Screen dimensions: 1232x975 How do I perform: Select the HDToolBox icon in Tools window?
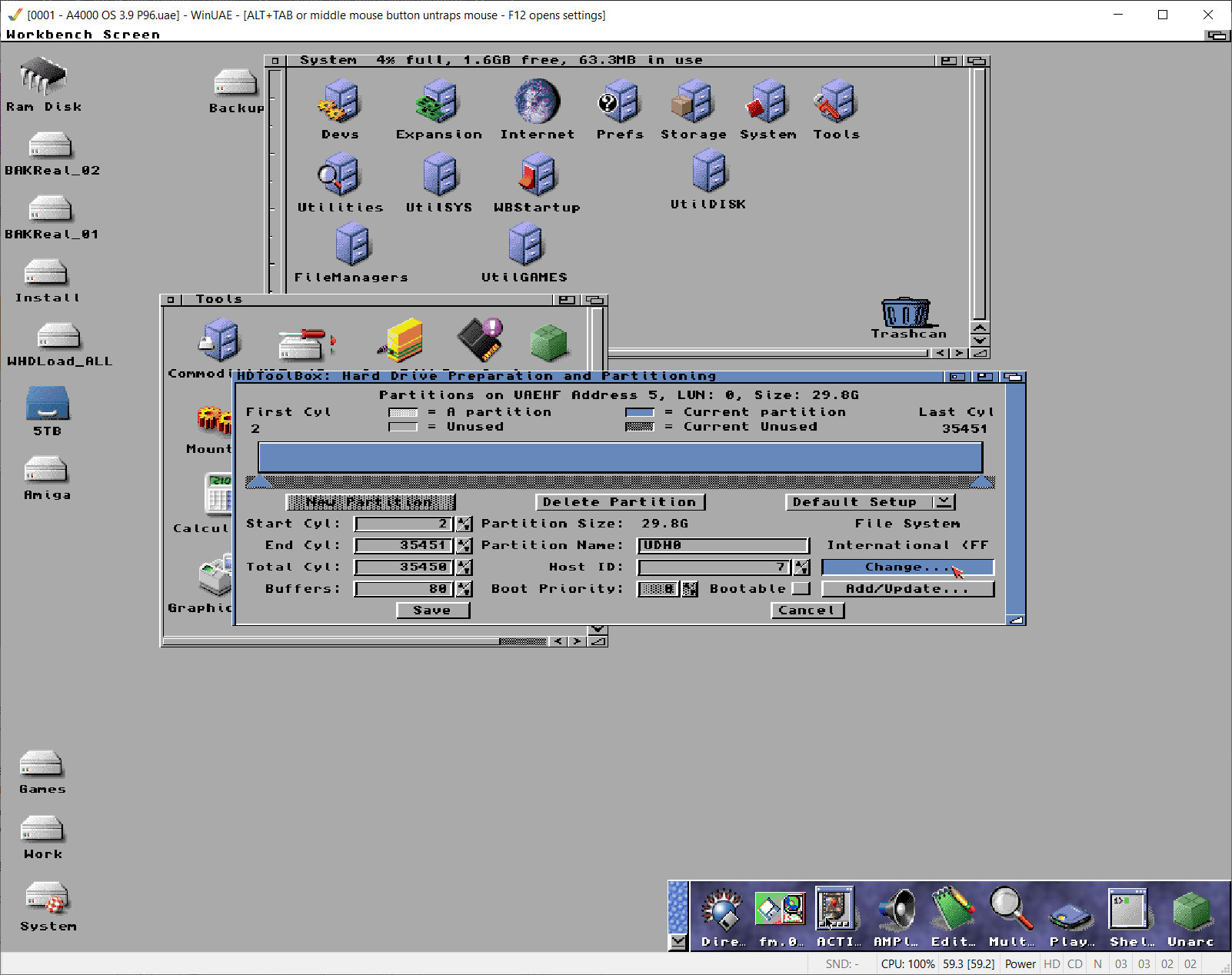coord(306,344)
